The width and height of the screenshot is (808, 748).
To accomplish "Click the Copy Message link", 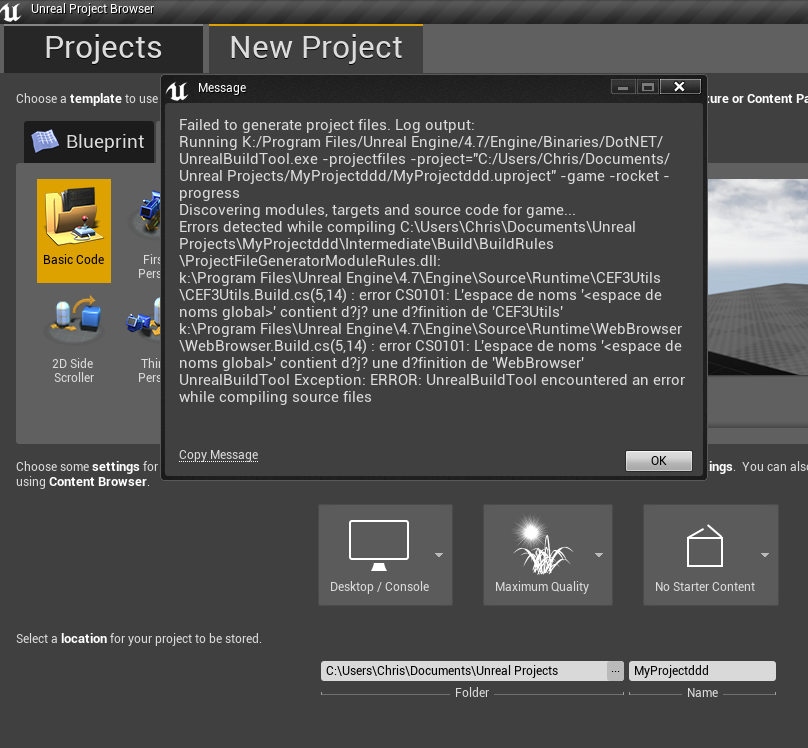I will (x=218, y=455).
